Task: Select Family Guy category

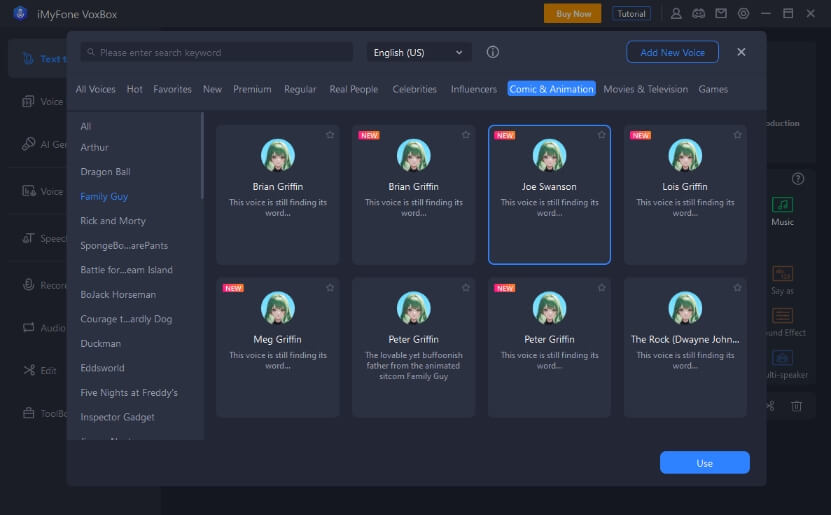Action: coord(104,196)
